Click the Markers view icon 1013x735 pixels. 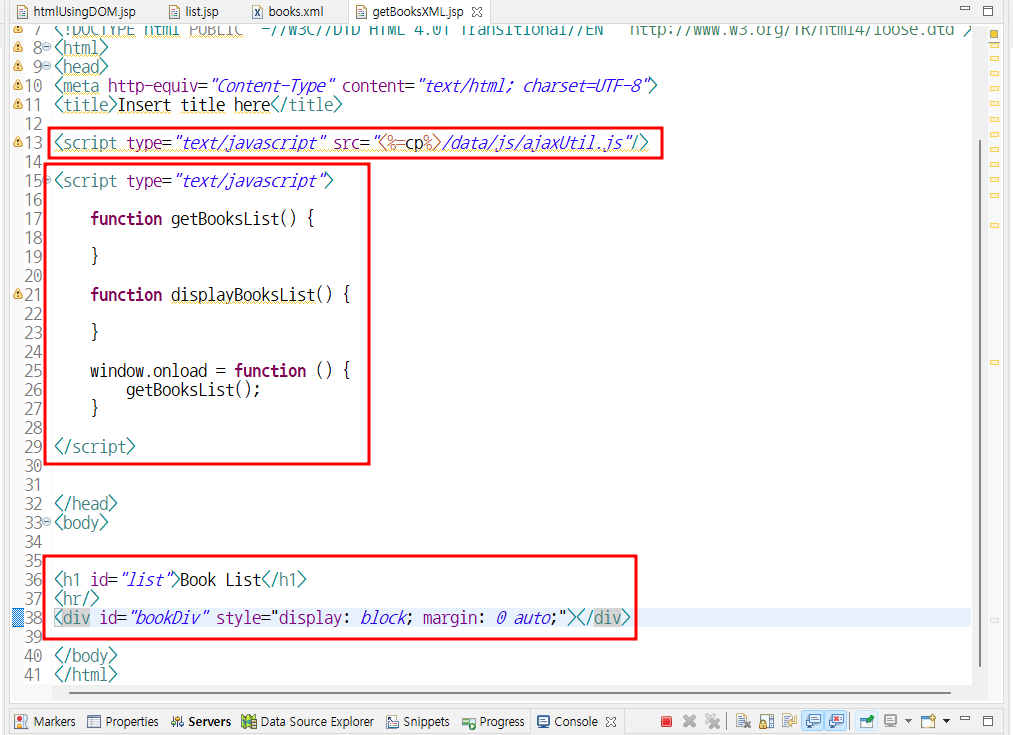[21, 721]
